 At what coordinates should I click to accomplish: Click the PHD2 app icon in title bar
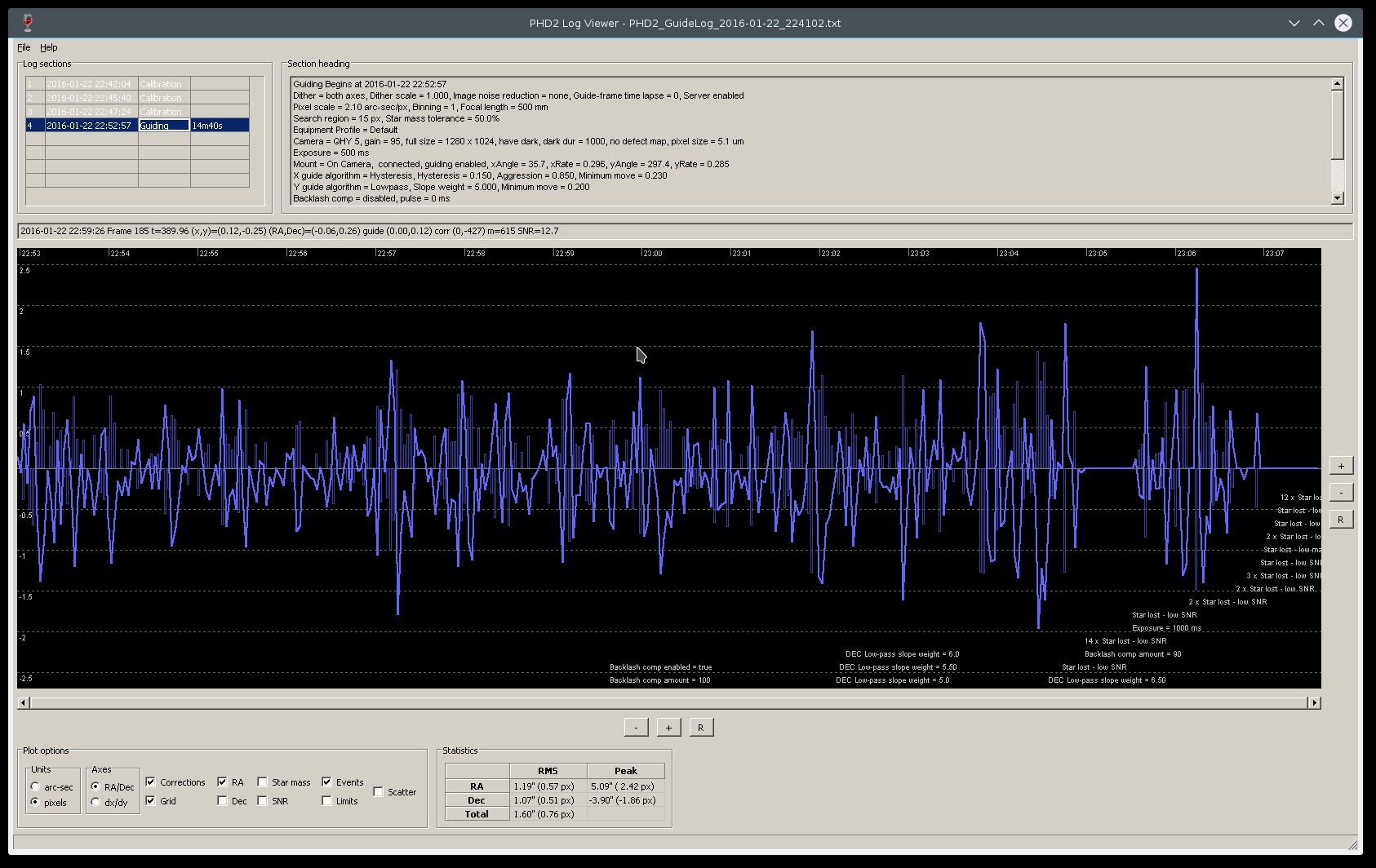click(x=28, y=23)
